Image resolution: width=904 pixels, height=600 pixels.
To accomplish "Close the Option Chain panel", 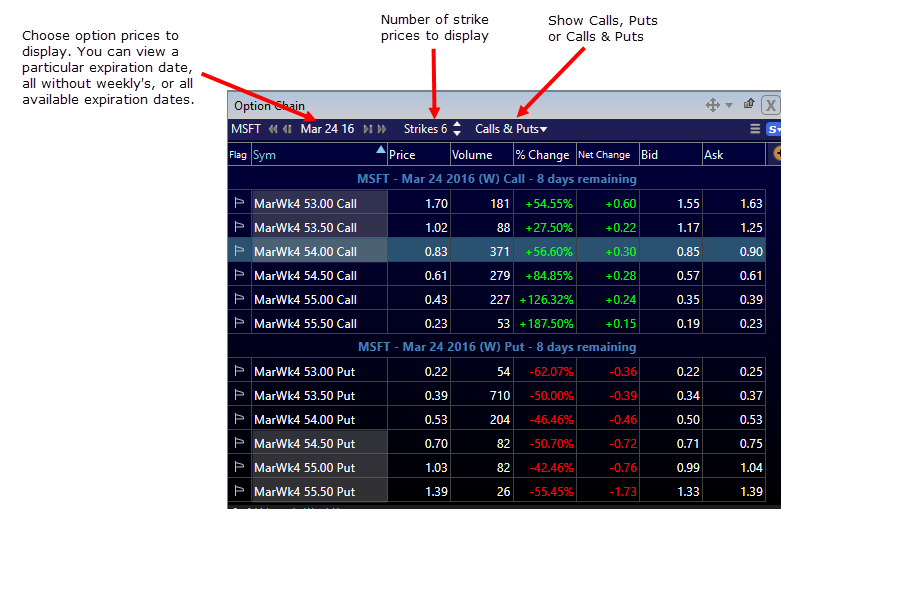I will (770, 105).
